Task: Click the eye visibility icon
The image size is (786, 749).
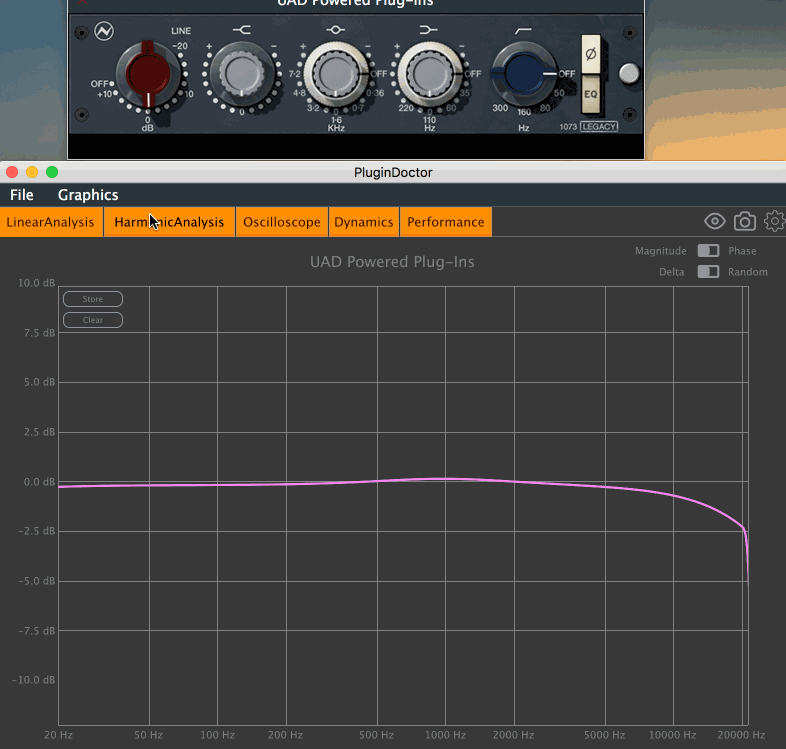Action: (x=714, y=221)
